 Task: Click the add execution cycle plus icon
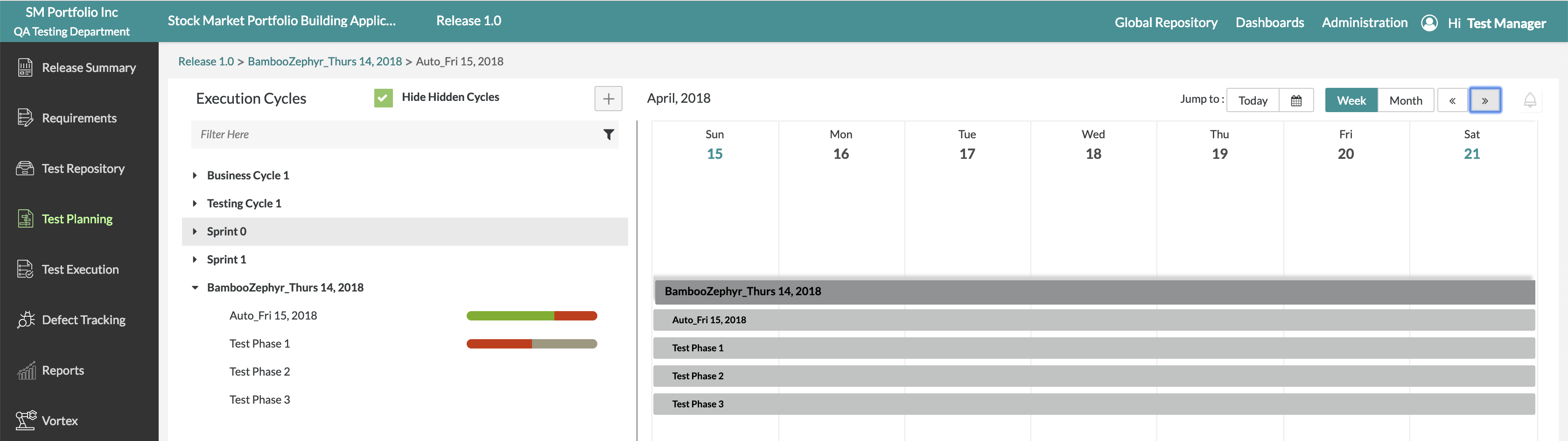click(x=608, y=99)
